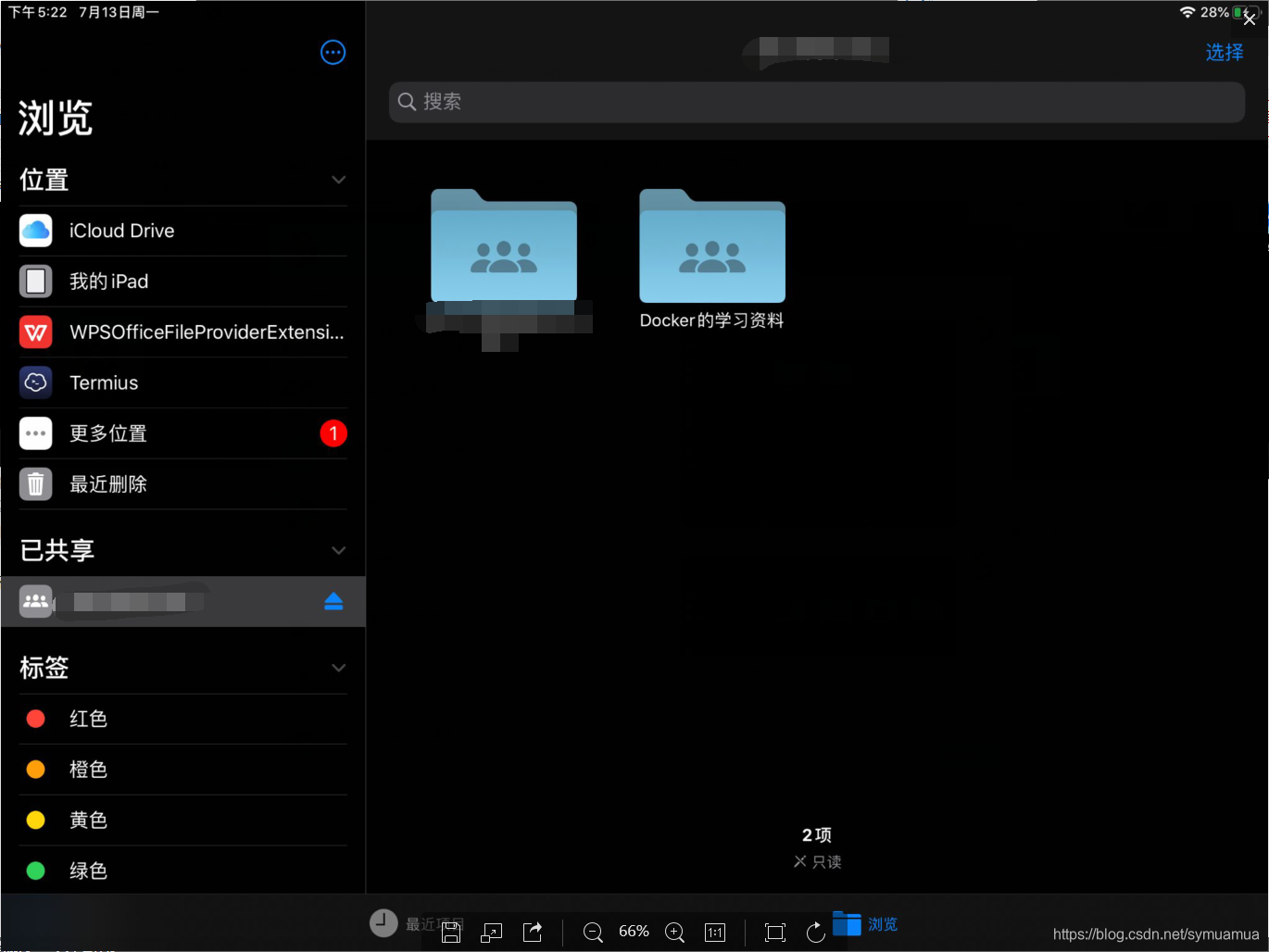Click the 28% battery percentage
Image resolution: width=1269 pixels, height=952 pixels.
[1214, 12]
